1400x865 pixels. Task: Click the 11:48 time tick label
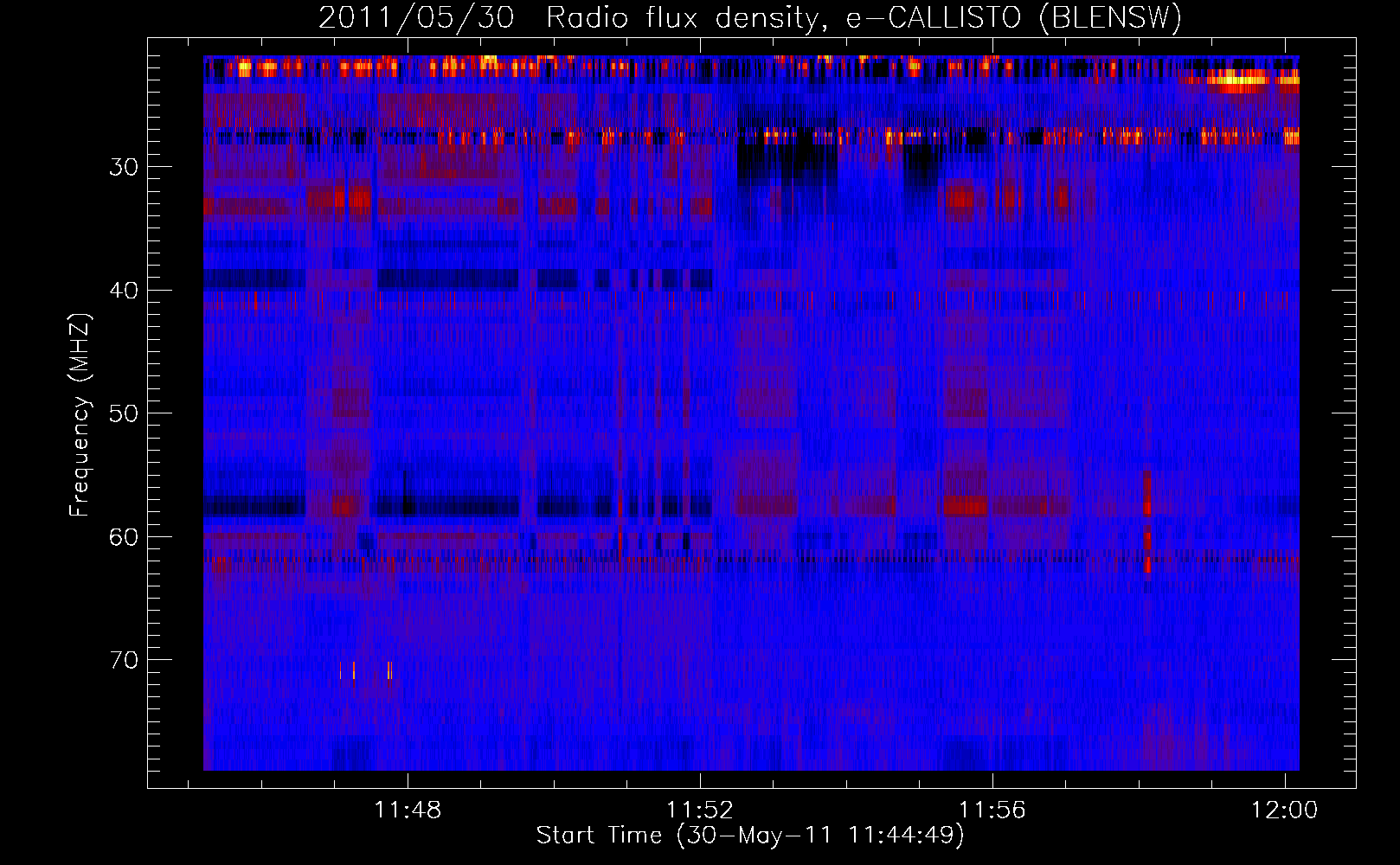(408, 811)
